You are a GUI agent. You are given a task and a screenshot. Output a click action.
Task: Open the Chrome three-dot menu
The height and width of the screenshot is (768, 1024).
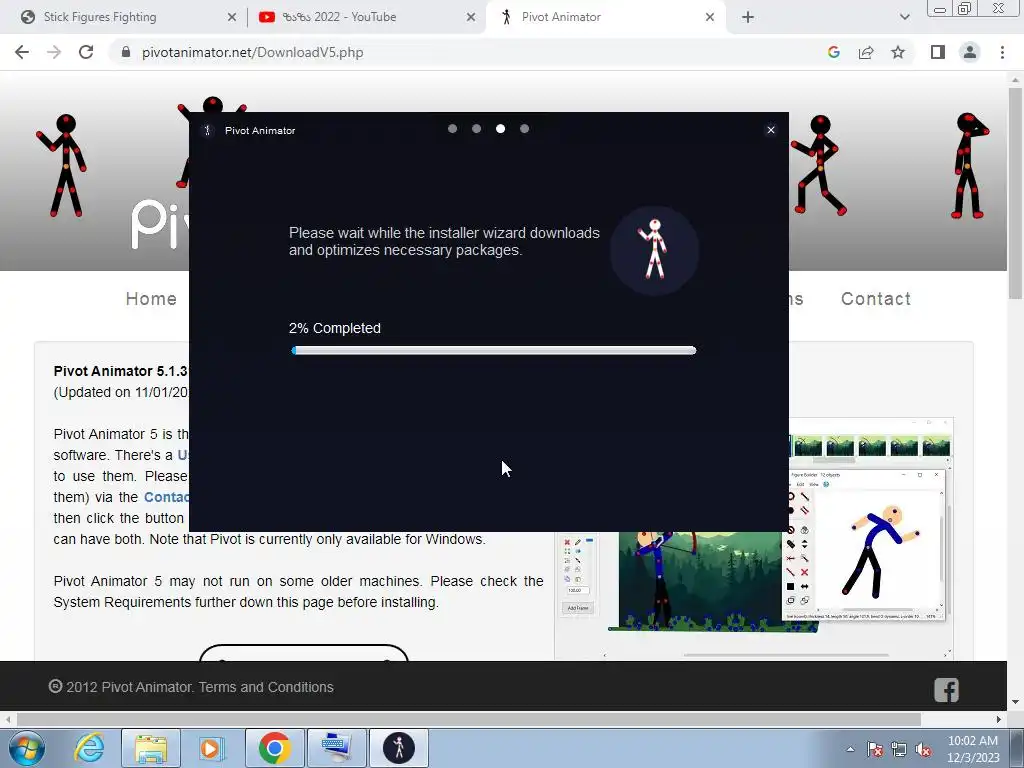(1002, 52)
